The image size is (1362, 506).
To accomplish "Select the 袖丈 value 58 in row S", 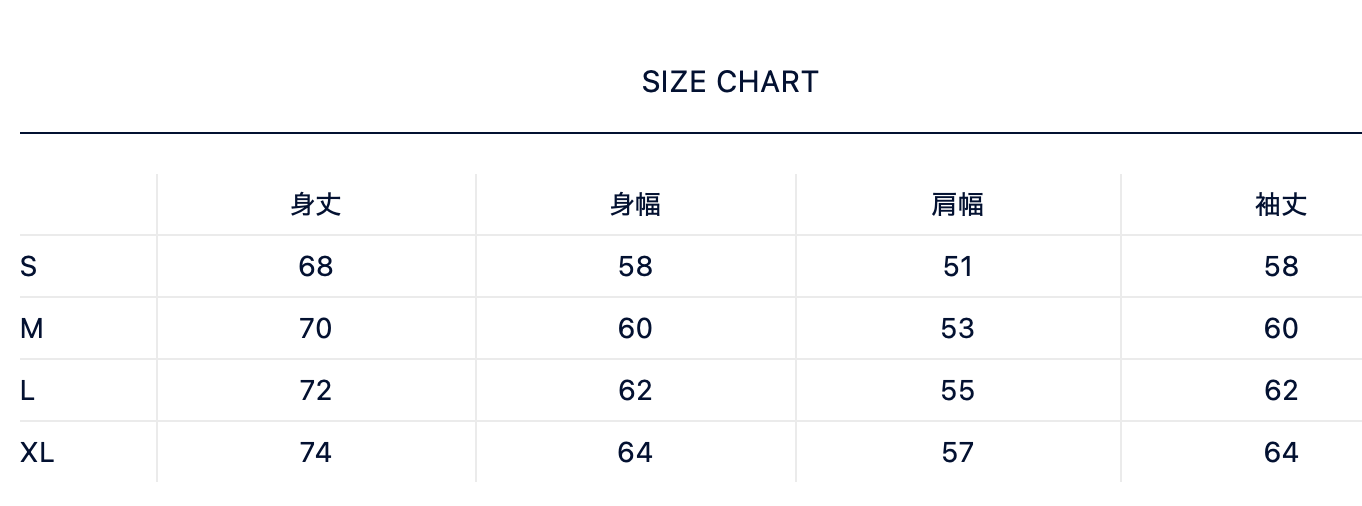I will (1281, 267).
